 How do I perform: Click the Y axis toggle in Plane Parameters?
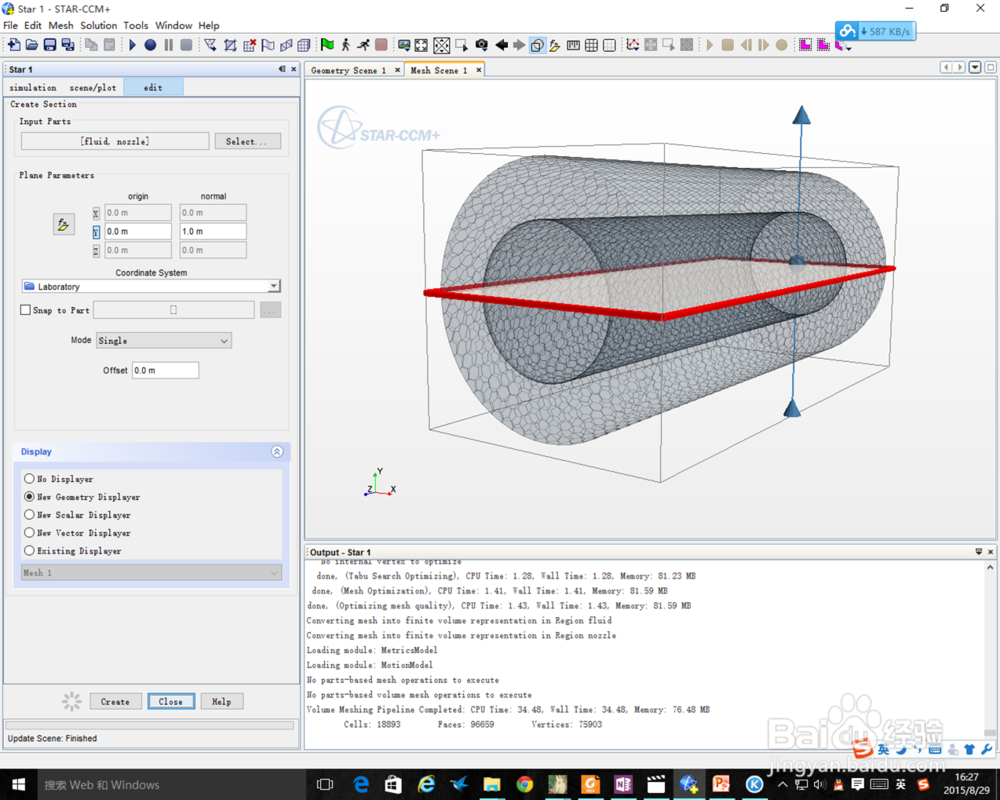[x=96, y=232]
